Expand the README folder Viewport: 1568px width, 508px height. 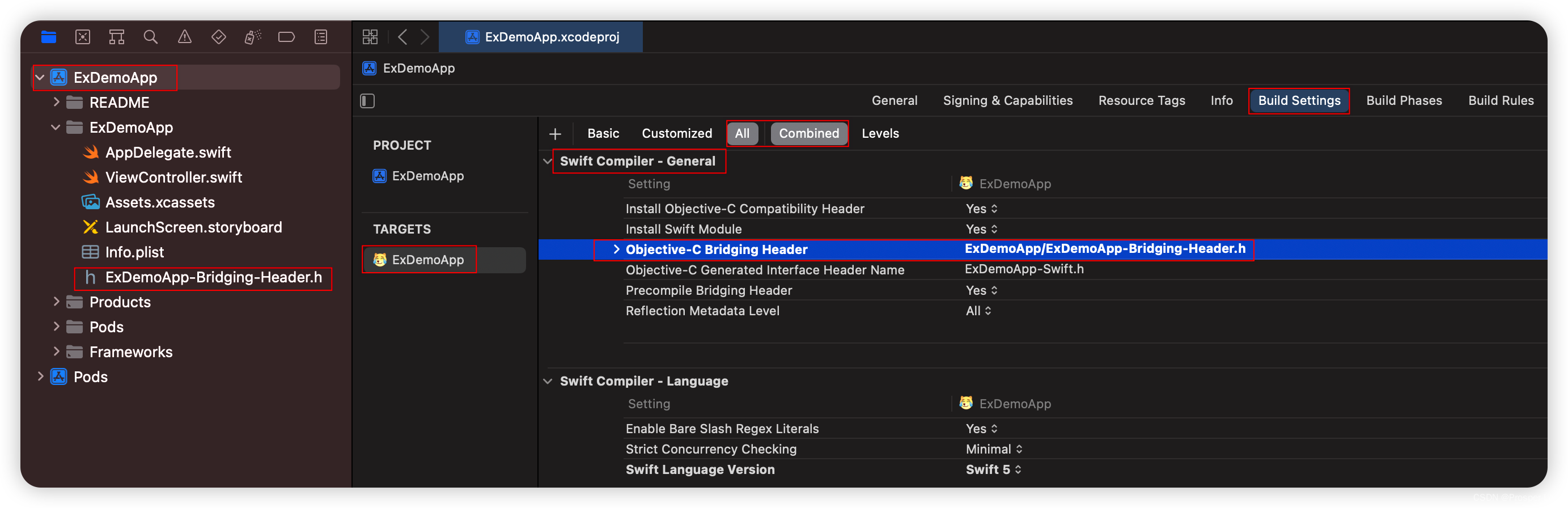tap(56, 102)
